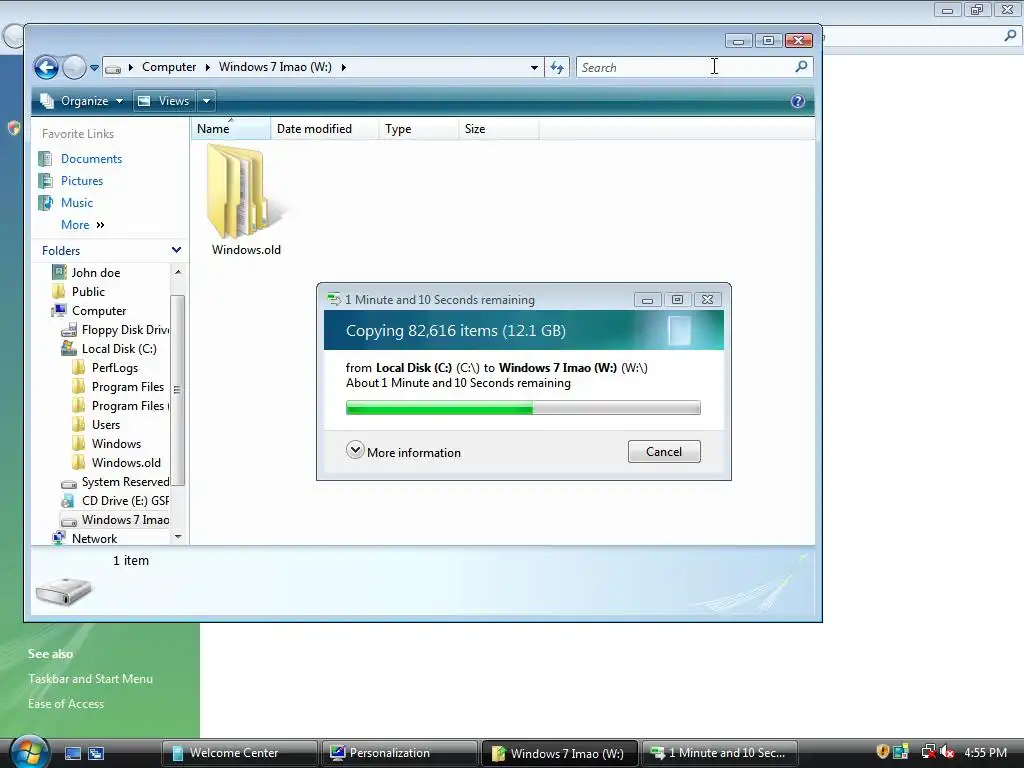The height and width of the screenshot is (768, 1024).
Task: Expand arrow after Windows 7 lmao breadcrumb
Action: click(x=344, y=67)
